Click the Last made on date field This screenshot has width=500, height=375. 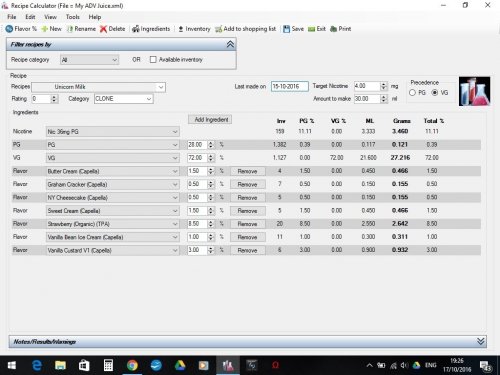tap(290, 87)
